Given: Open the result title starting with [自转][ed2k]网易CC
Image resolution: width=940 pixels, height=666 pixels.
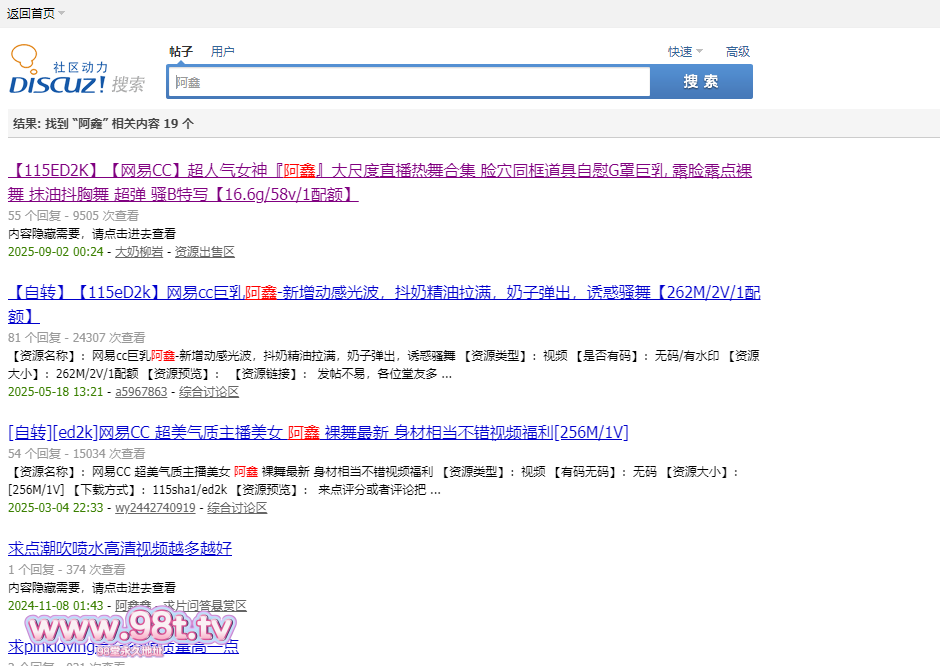Looking at the screenshot, I should pos(318,432).
